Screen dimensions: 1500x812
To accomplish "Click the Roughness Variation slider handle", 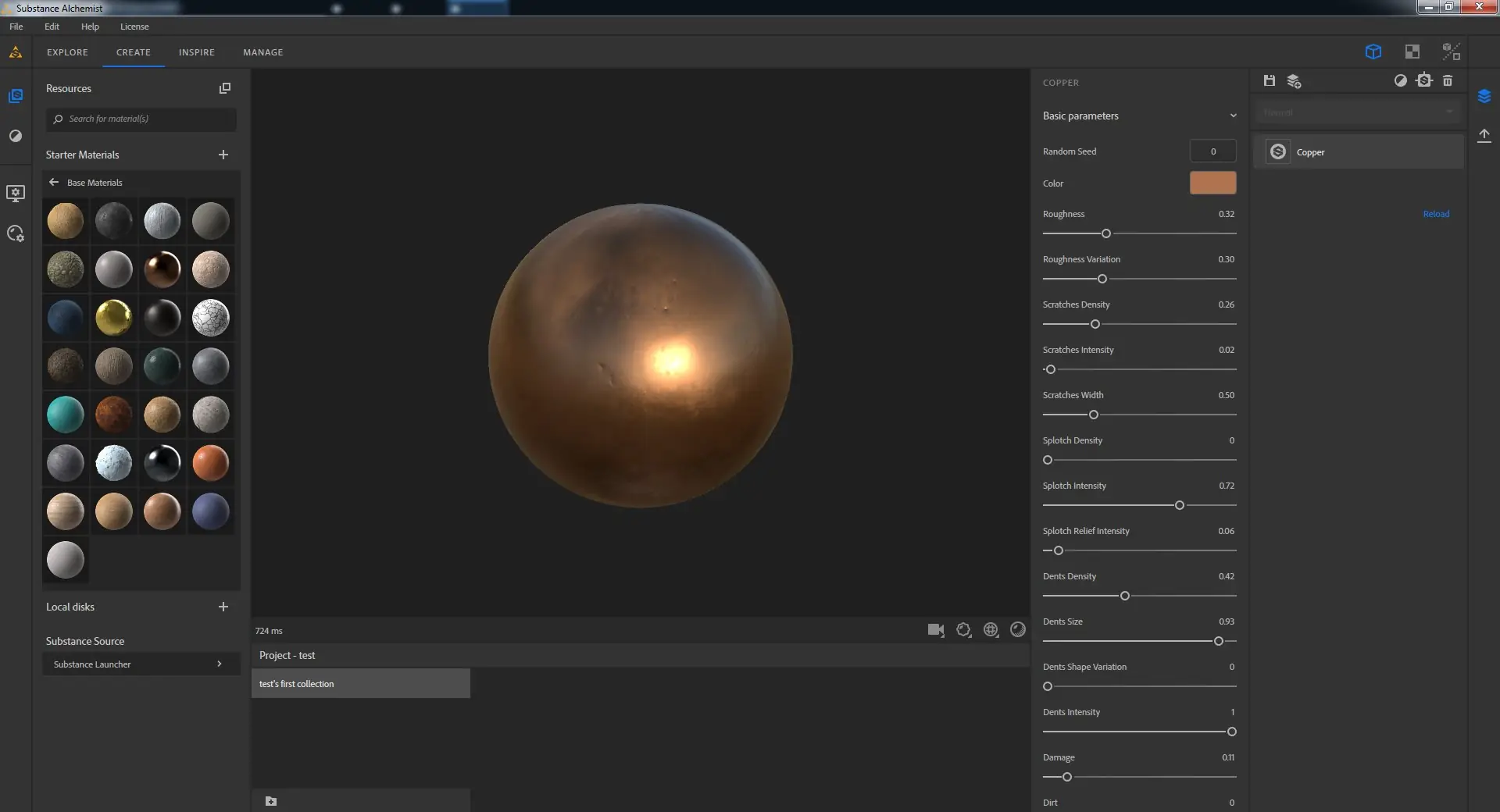I will [x=1102, y=279].
